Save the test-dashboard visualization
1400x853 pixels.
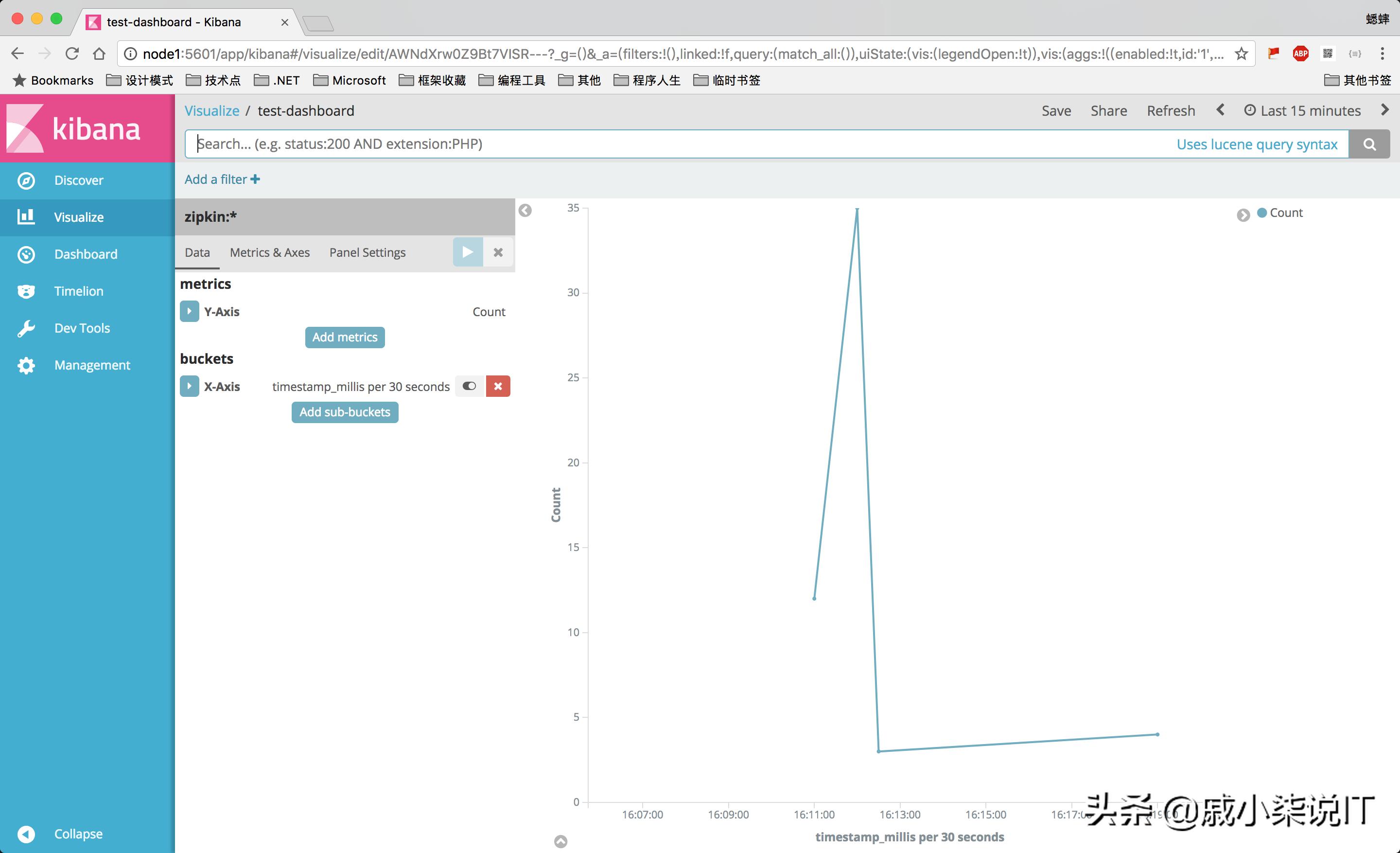(x=1056, y=110)
